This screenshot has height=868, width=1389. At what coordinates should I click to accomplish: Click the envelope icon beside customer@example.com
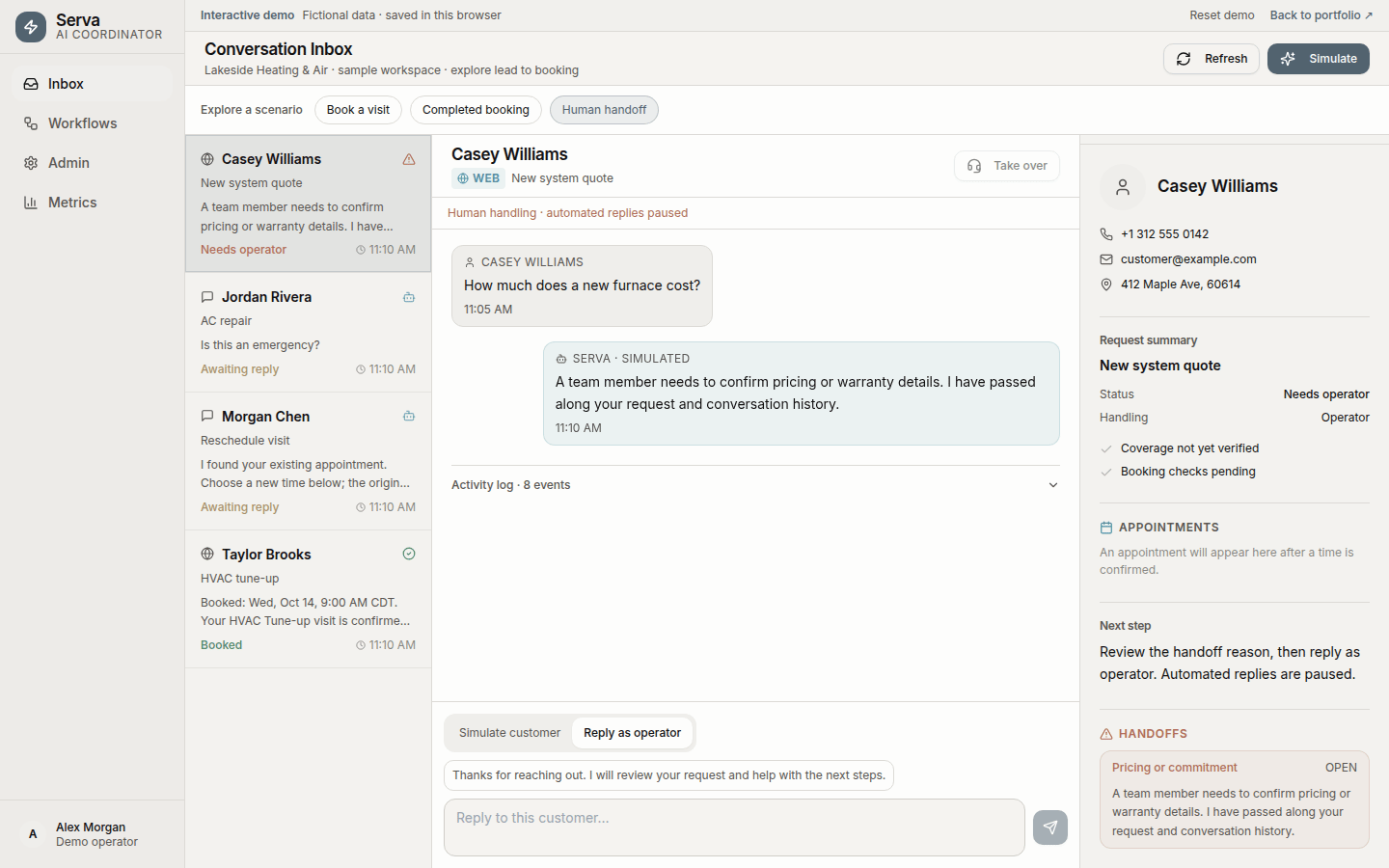1106,259
